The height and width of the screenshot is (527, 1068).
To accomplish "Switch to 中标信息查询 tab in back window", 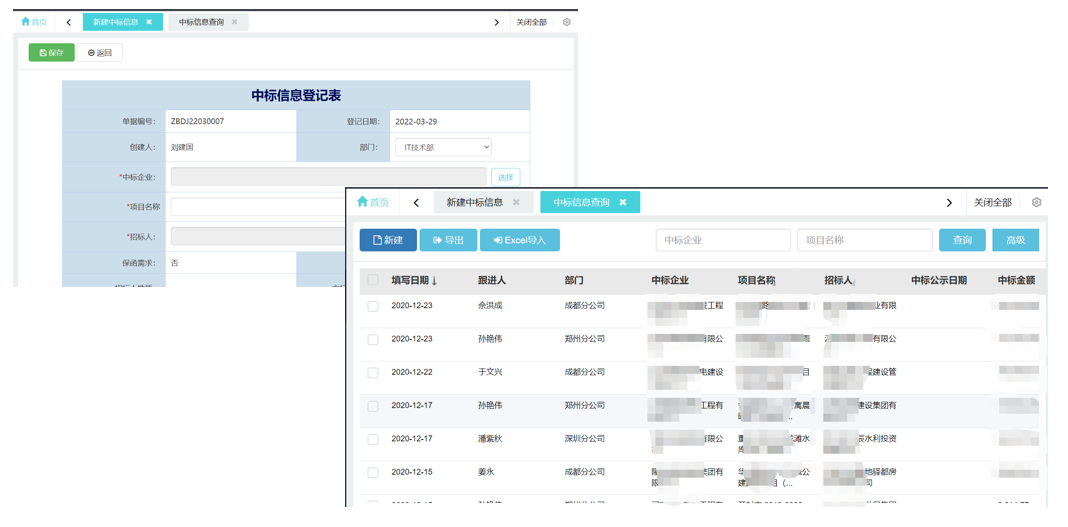I will [x=201, y=22].
